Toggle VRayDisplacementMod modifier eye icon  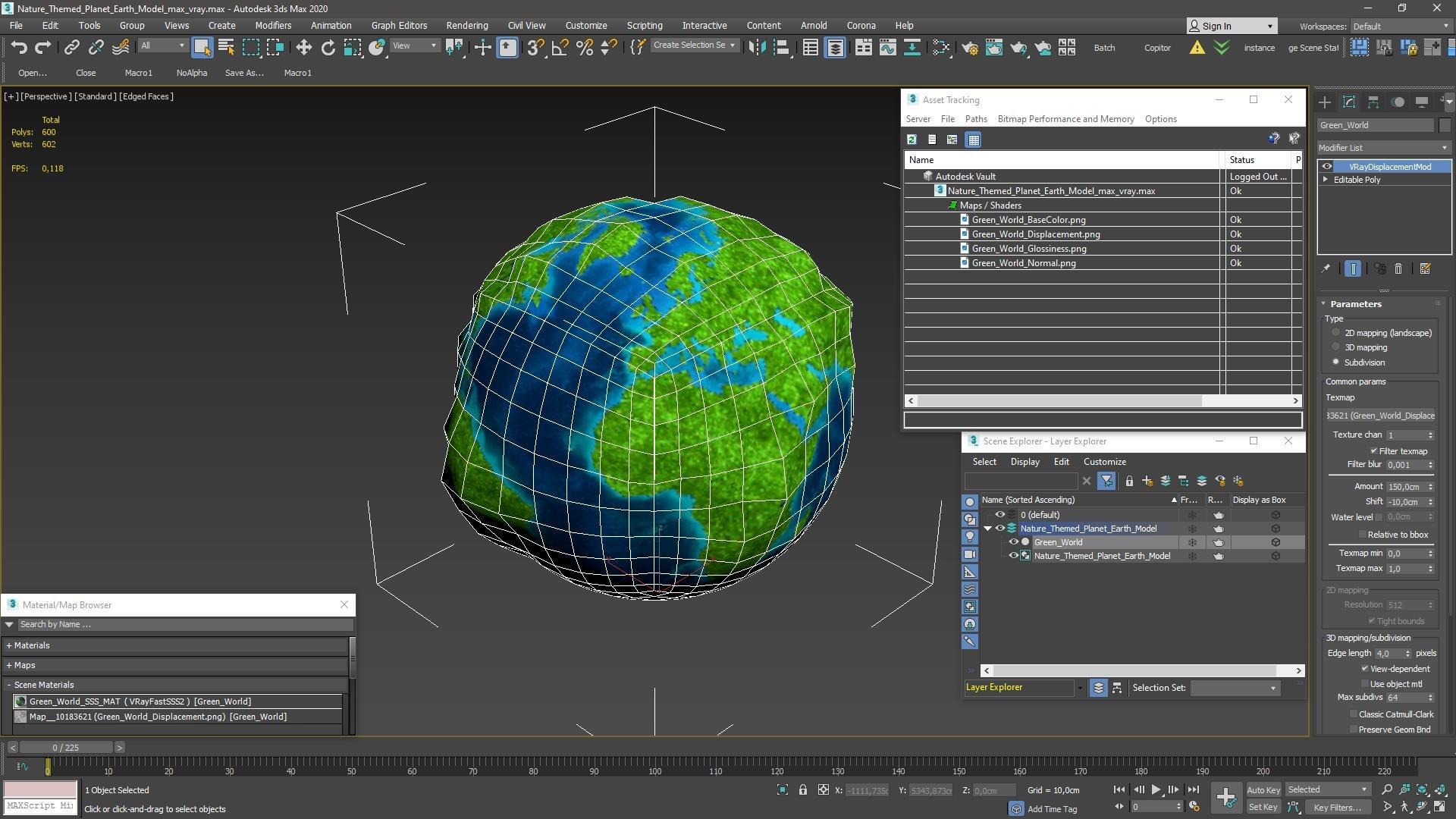click(1327, 167)
